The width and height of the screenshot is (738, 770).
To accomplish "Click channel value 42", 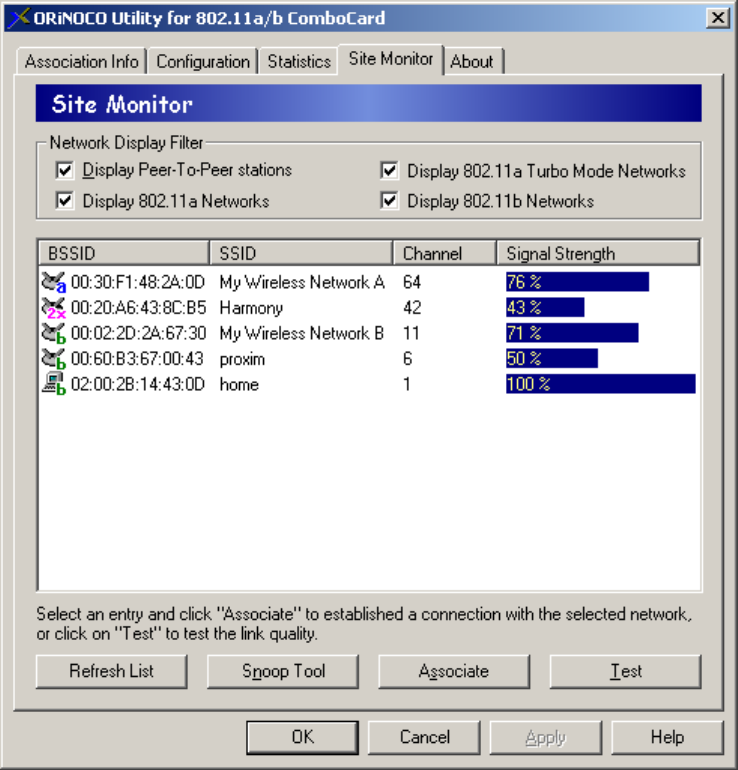I will [x=411, y=308].
